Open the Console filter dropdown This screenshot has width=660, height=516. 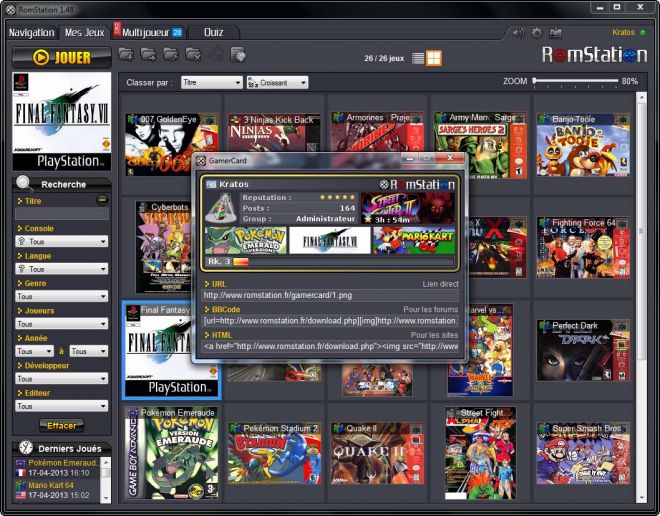(61, 242)
